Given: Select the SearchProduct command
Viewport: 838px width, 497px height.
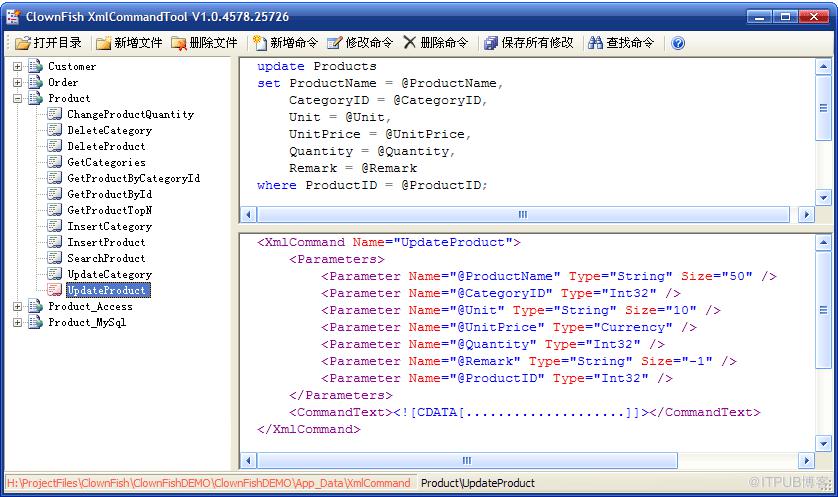Looking at the screenshot, I should click(106, 259).
